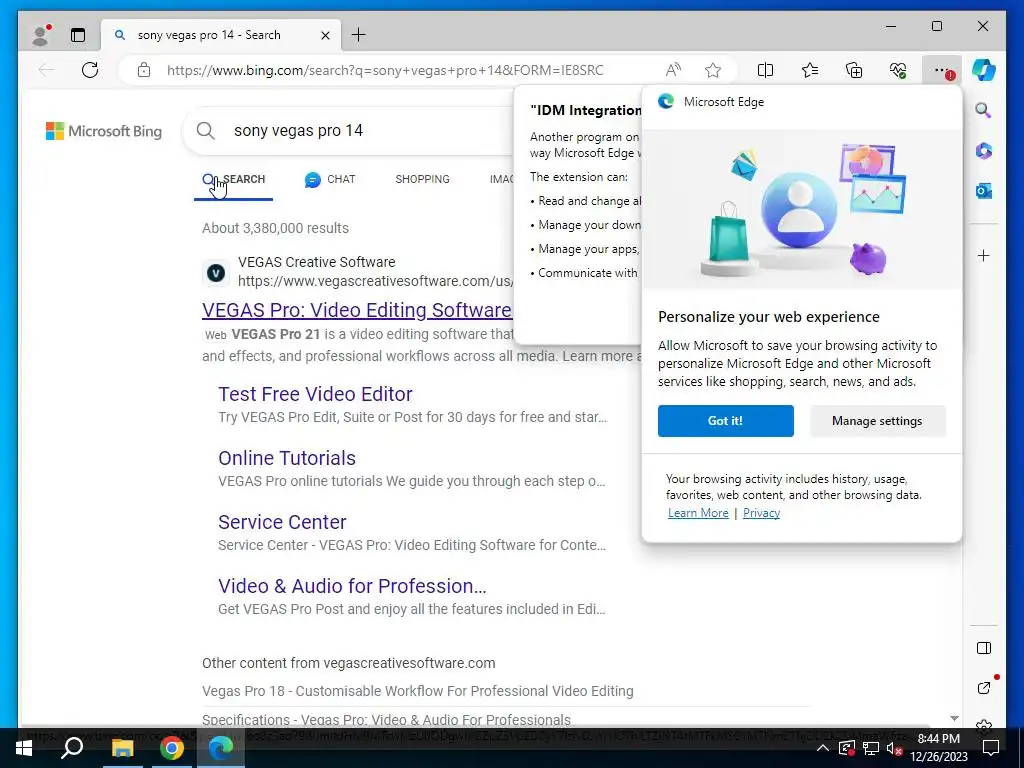Show hidden system tray icons chevron
Screen dimensions: 1024x768
823,748
